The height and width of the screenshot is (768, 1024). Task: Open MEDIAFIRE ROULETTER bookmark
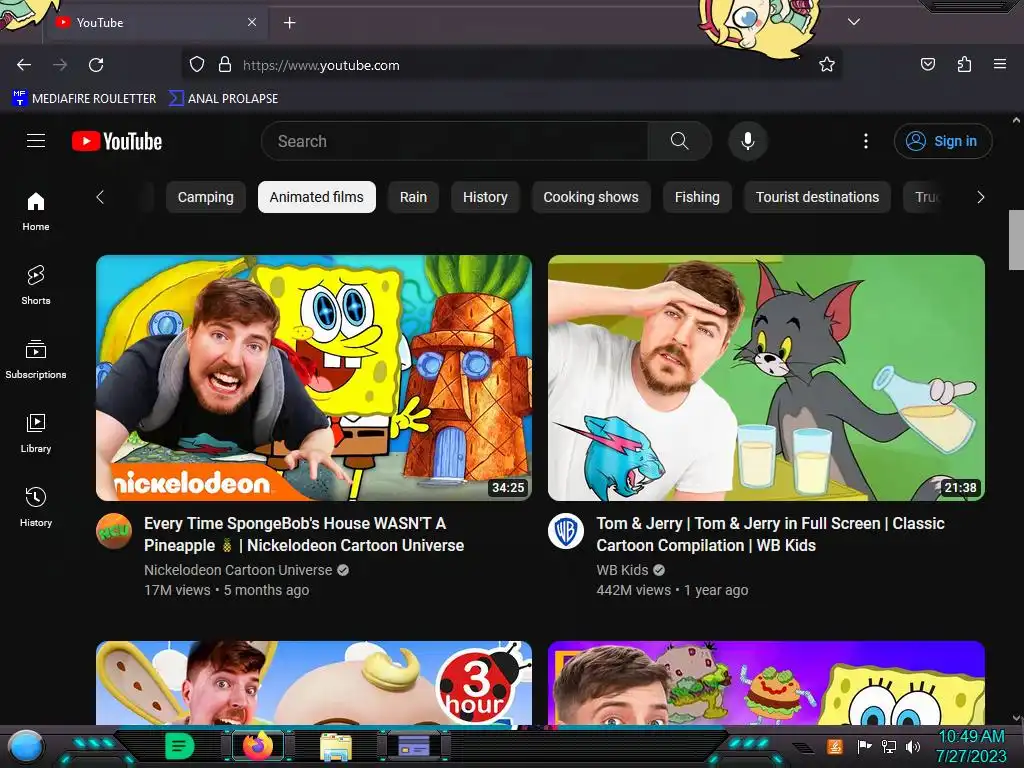point(84,99)
